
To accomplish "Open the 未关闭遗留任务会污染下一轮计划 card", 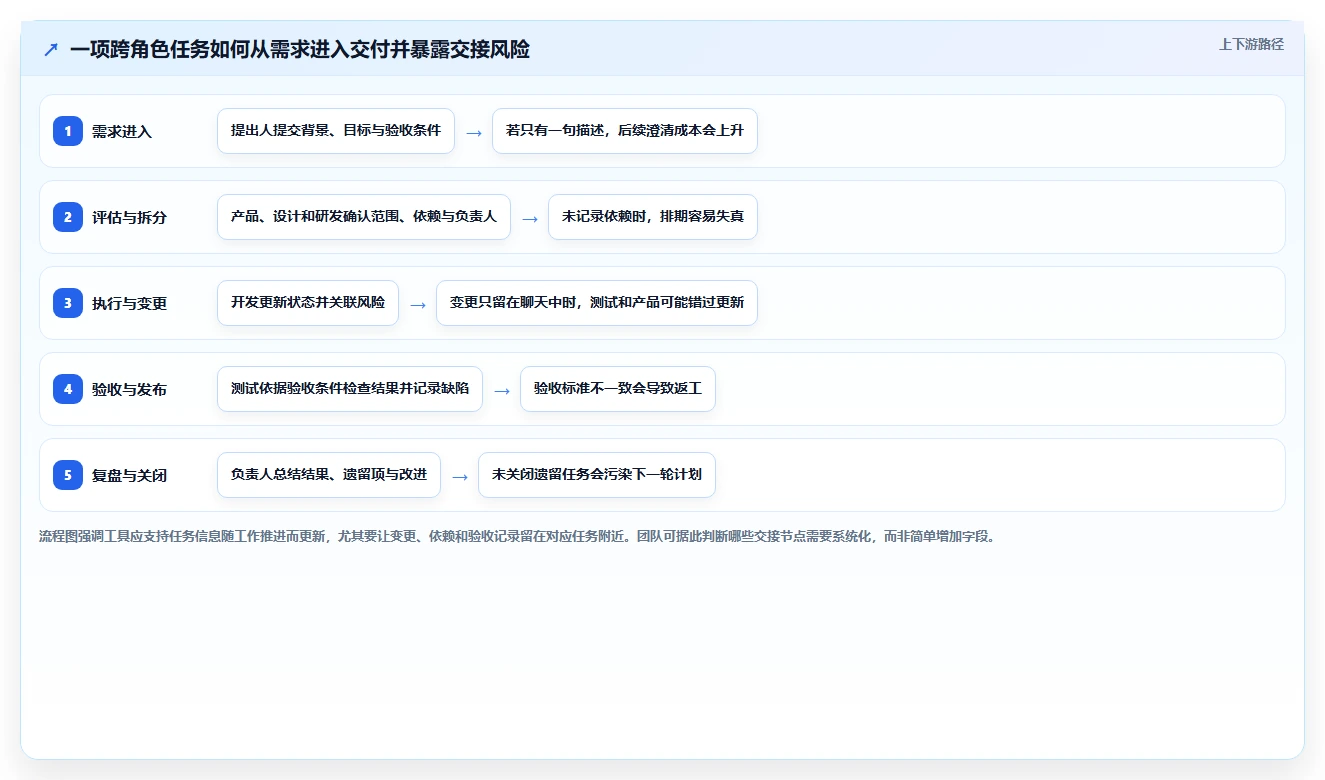I will 597,475.
